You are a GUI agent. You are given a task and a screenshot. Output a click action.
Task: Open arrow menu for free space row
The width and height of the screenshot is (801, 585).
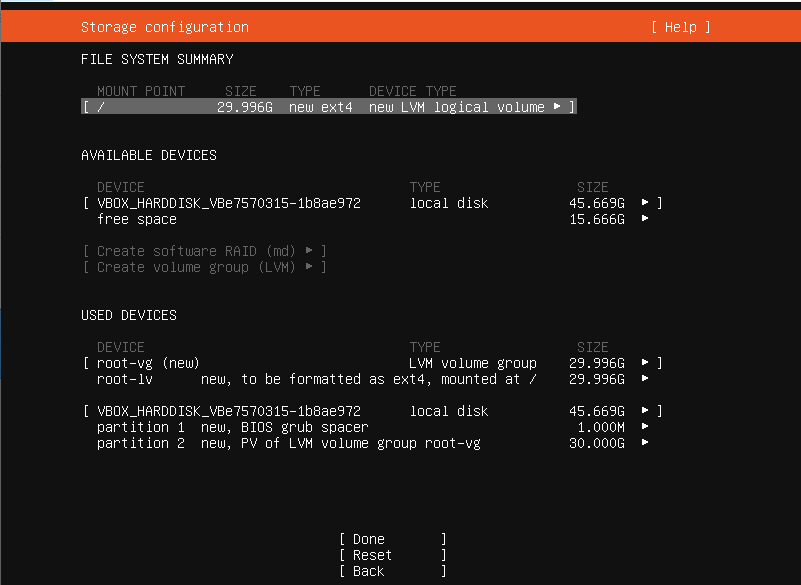click(645, 218)
